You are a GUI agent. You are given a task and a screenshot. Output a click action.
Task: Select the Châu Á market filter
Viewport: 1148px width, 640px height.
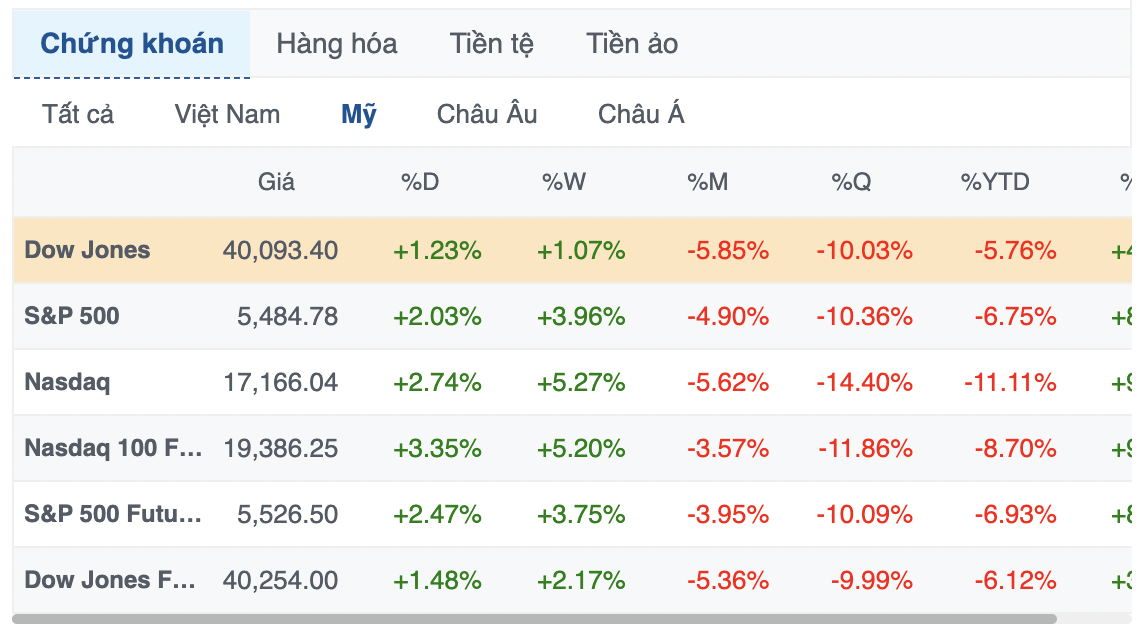641,114
